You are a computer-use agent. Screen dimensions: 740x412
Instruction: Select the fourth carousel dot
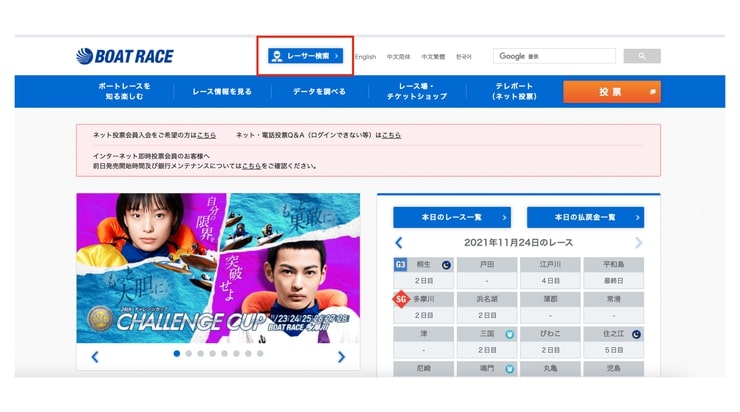[x=212, y=353]
